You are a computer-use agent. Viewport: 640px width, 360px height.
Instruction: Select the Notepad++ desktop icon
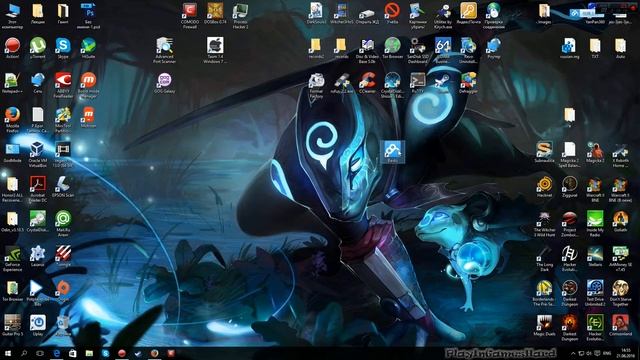(12, 83)
